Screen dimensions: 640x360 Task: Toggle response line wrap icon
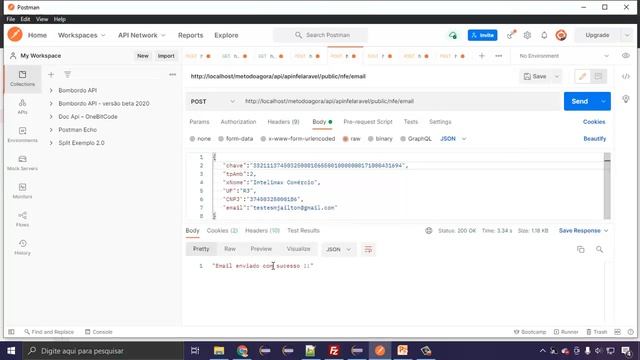coord(368,249)
